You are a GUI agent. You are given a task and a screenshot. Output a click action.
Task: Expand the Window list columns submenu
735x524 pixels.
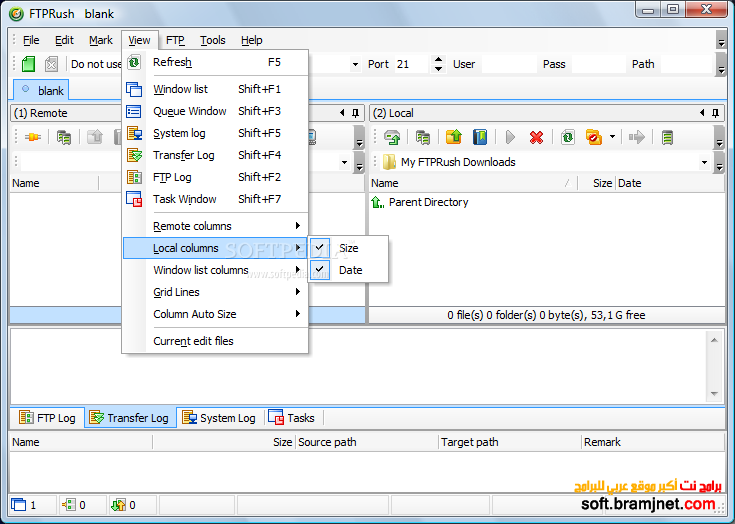(298, 269)
